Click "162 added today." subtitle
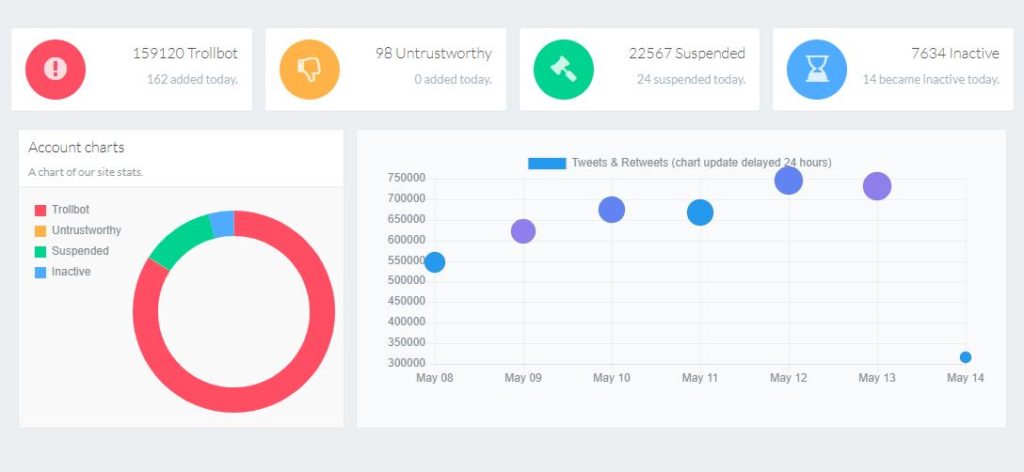The width and height of the screenshot is (1024, 472). pyautogui.click(x=192, y=80)
